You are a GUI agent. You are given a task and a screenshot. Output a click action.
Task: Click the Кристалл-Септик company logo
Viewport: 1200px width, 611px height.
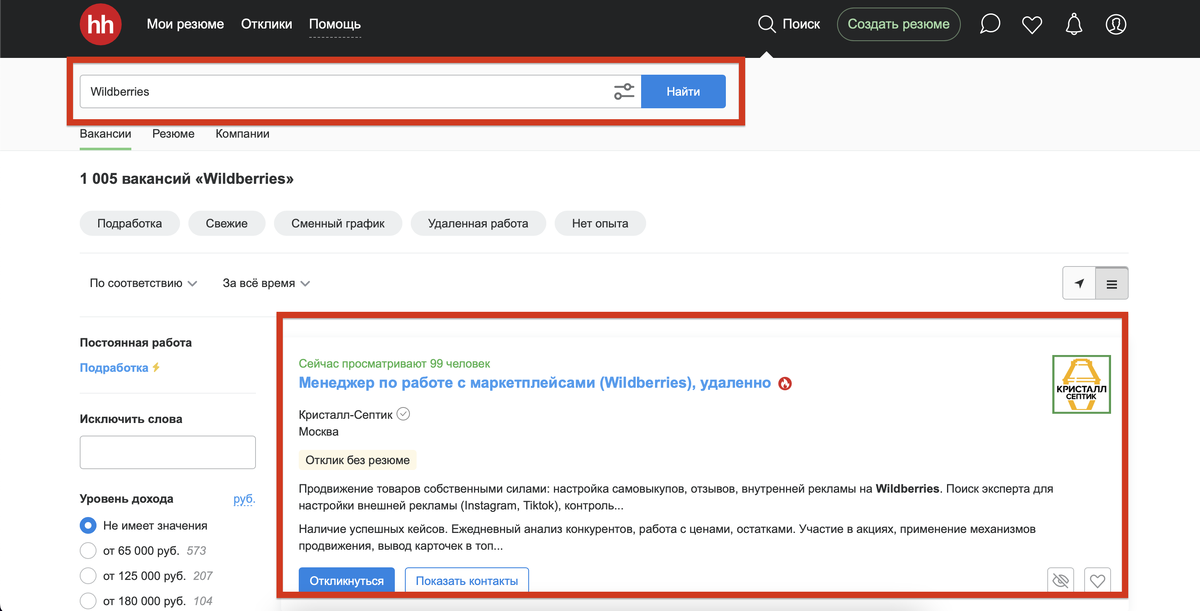(1081, 384)
